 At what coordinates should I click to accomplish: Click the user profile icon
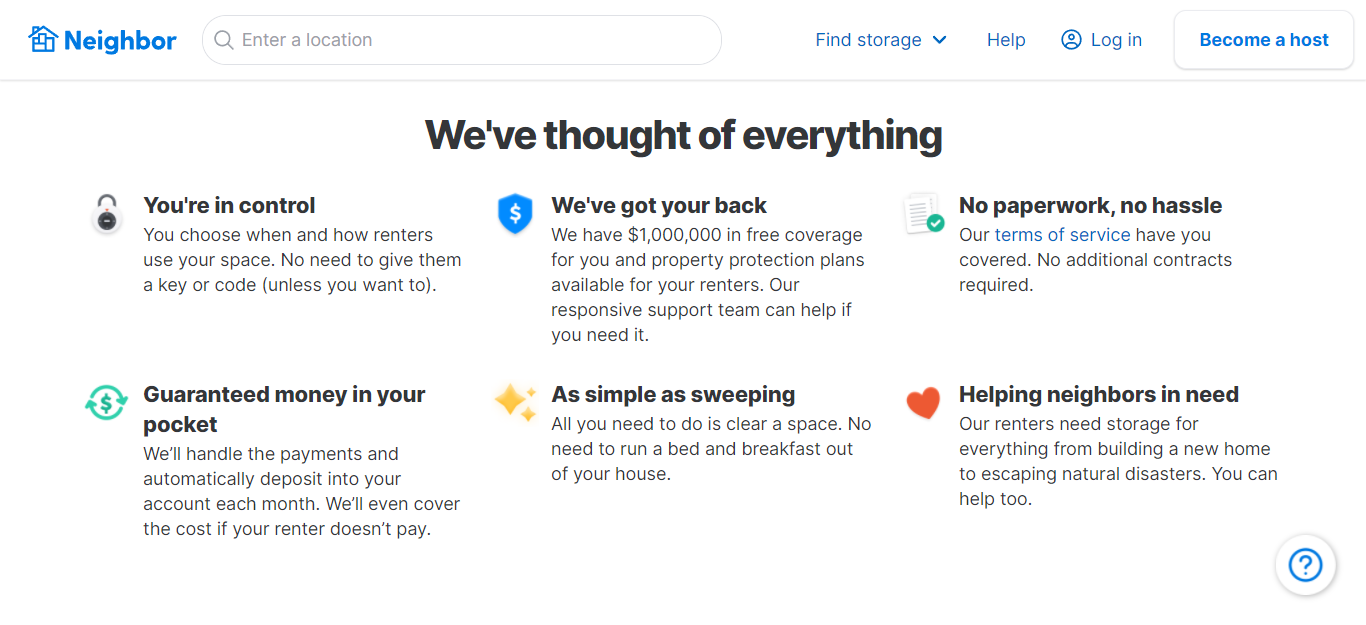(1071, 40)
